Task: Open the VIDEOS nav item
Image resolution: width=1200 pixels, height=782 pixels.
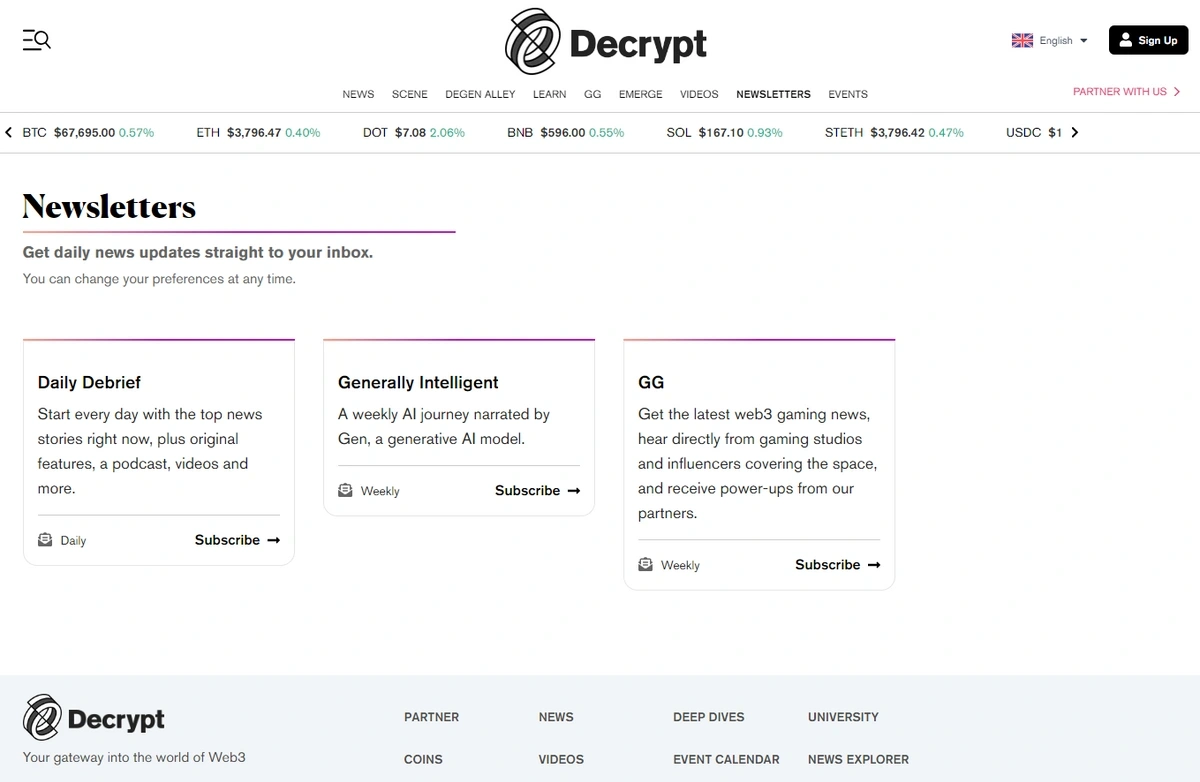Action: 699,94
